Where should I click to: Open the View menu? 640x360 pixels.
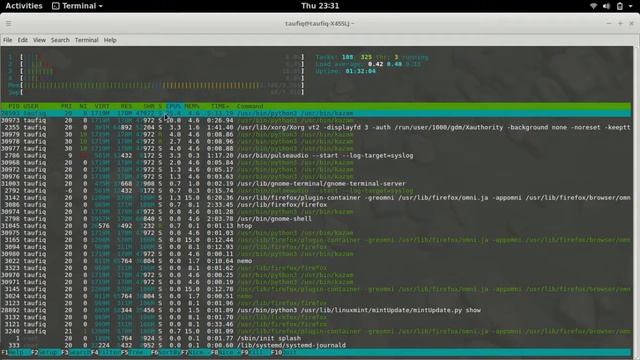tap(39, 40)
